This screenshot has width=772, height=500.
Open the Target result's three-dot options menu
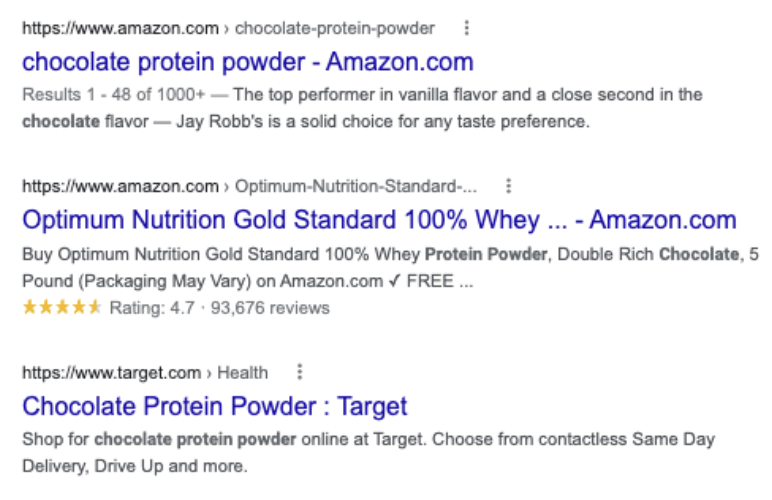tap(299, 372)
